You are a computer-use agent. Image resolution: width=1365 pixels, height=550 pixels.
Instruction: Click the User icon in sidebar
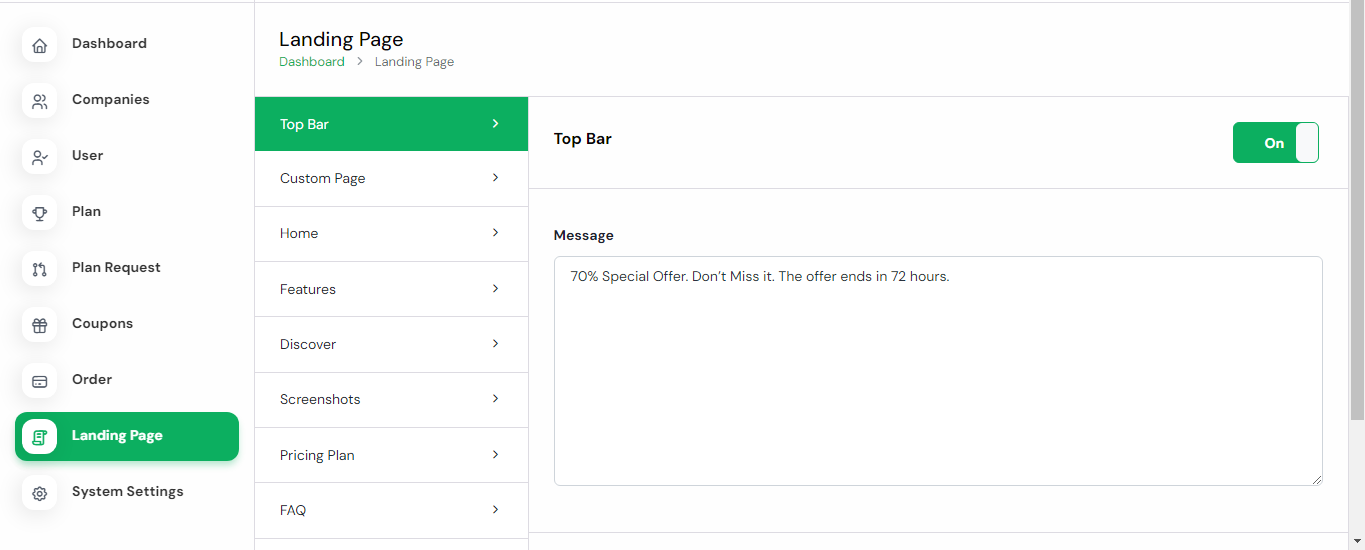pyautogui.click(x=40, y=157)
